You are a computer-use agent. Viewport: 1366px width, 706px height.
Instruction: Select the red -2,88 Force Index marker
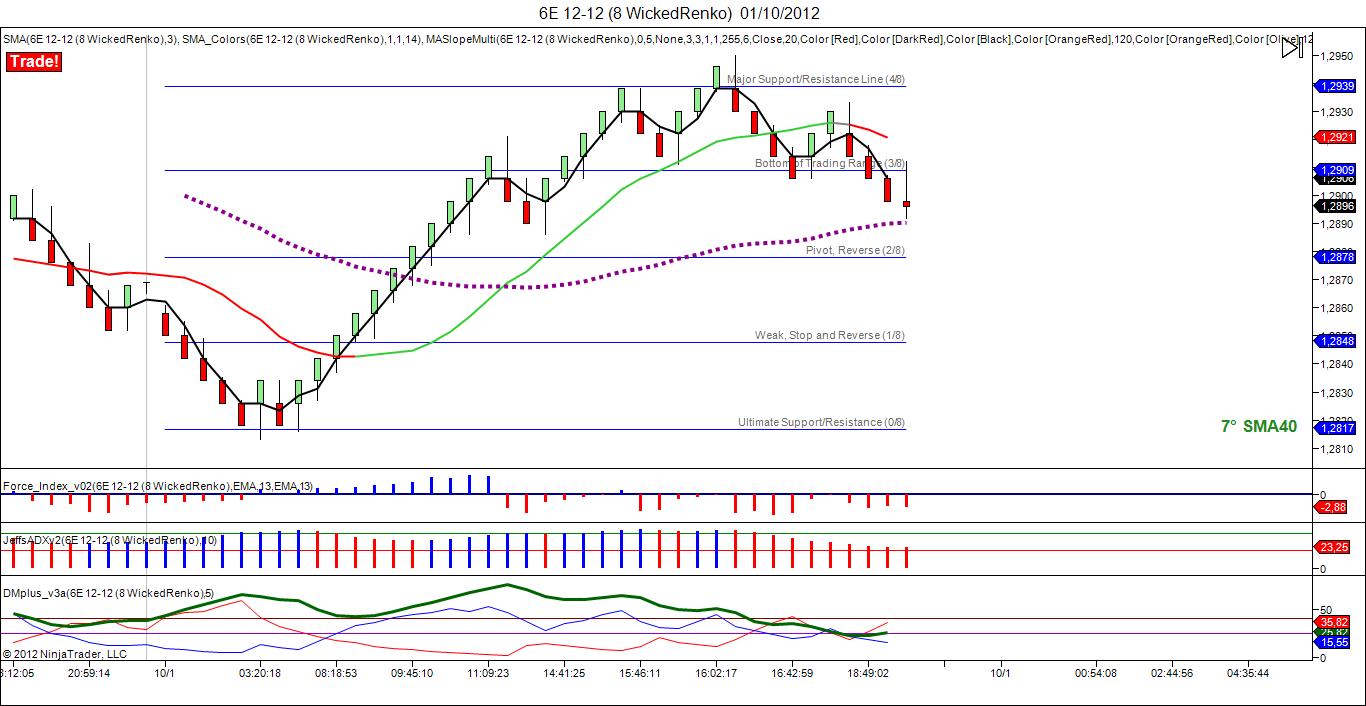click(x=1334, y=507)
